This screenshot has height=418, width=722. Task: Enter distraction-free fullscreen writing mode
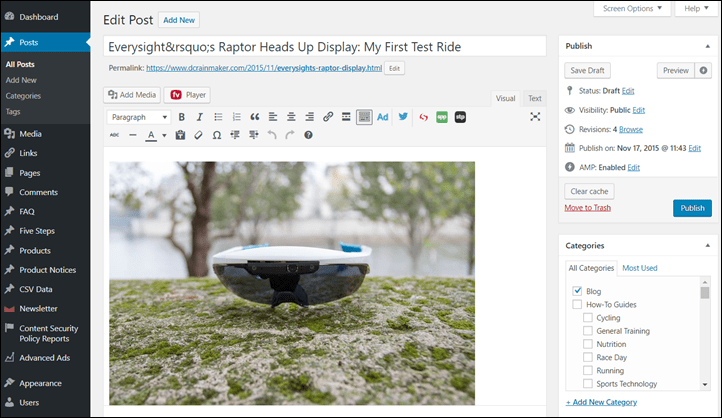point(535,117)
